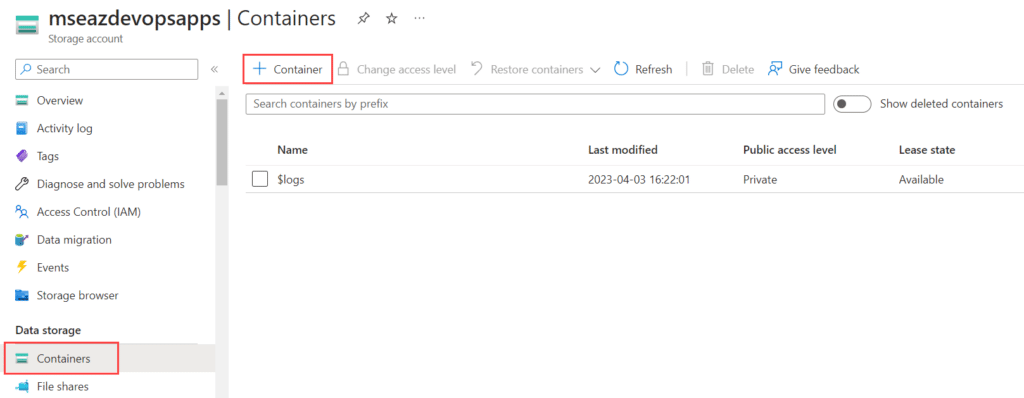Click the Activity log icon

pos(22,128)
